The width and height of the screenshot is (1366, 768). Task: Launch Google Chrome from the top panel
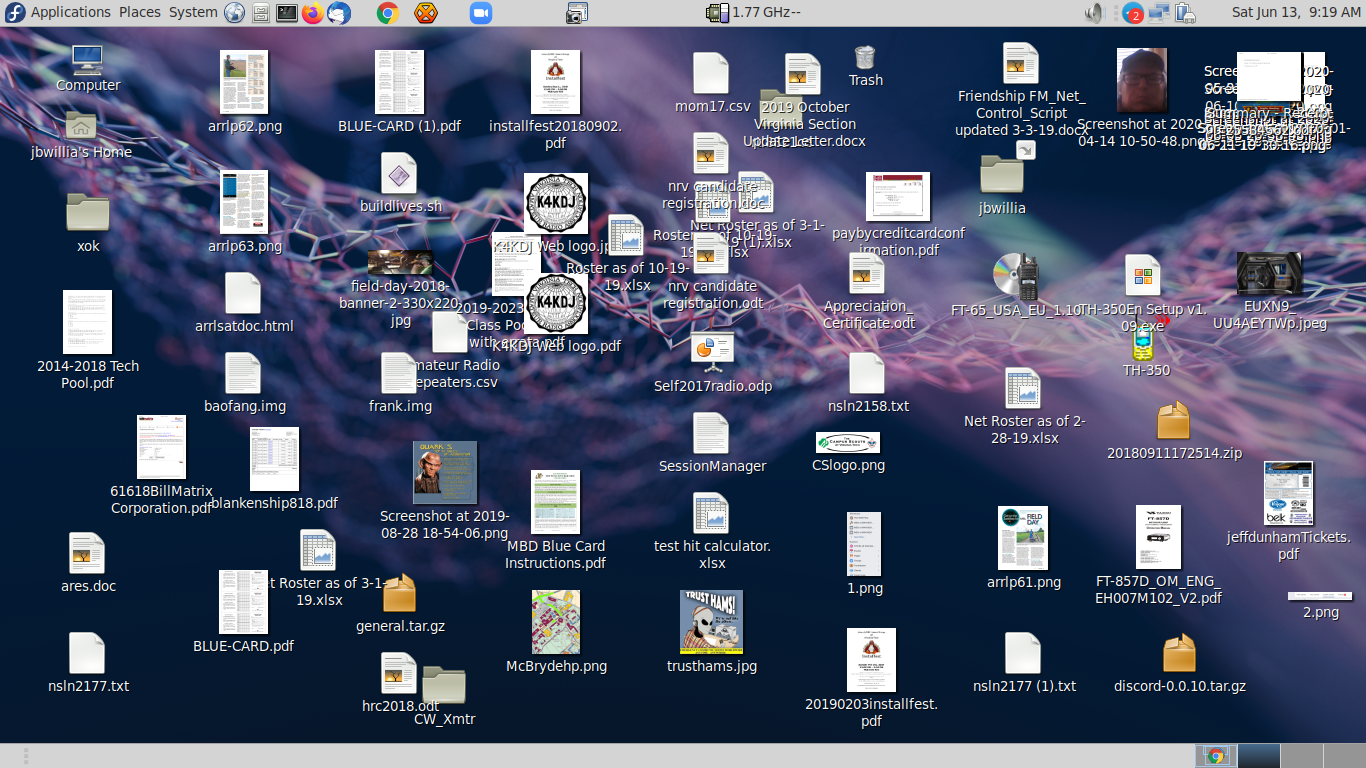coord(388,13)
